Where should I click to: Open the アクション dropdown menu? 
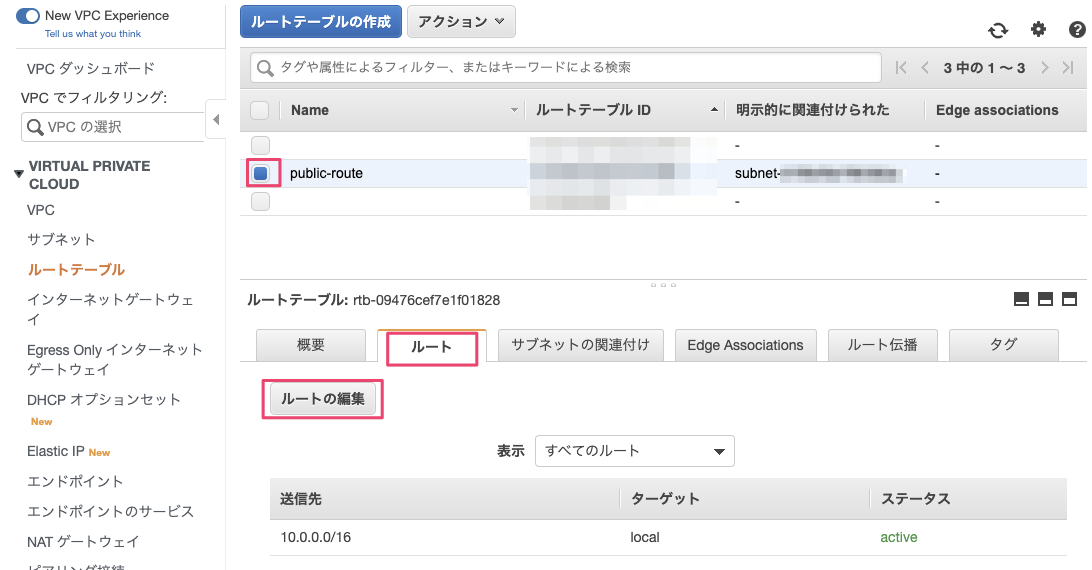[x=461, y=21]
